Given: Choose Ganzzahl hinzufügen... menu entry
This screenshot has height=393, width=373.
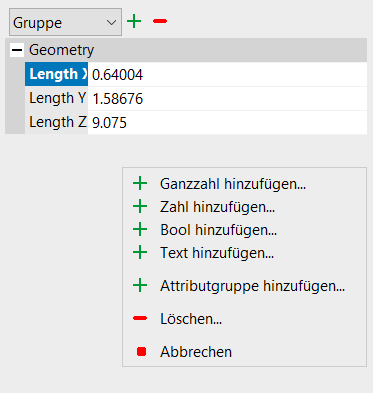Looking at the screenshot, I should coord(233,184).
